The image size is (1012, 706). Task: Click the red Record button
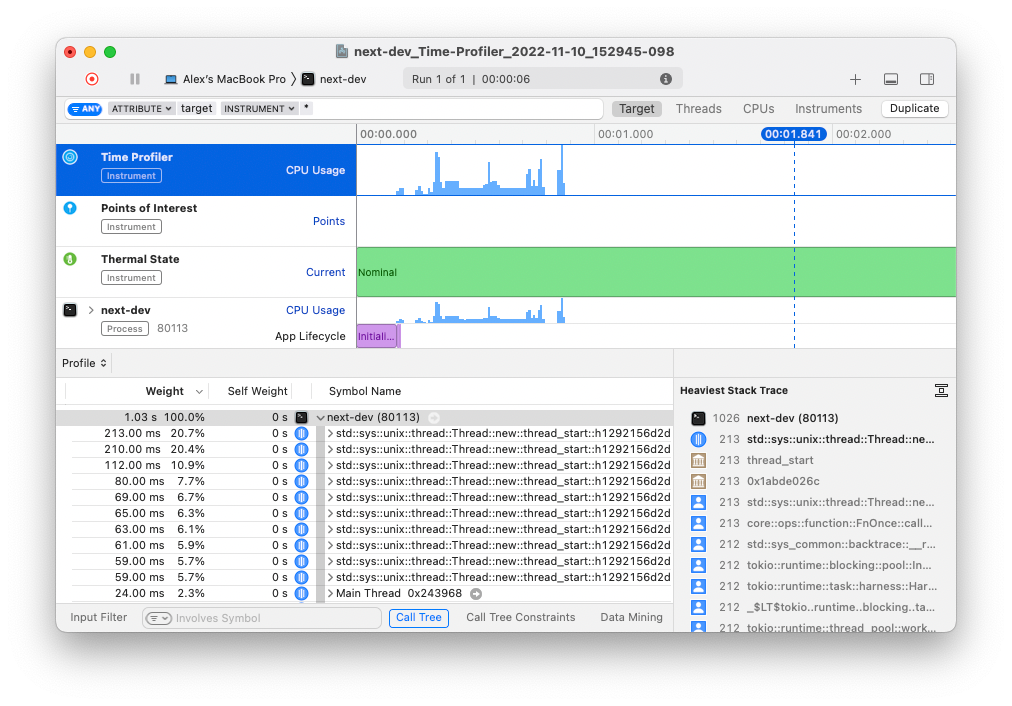(92, 79)
